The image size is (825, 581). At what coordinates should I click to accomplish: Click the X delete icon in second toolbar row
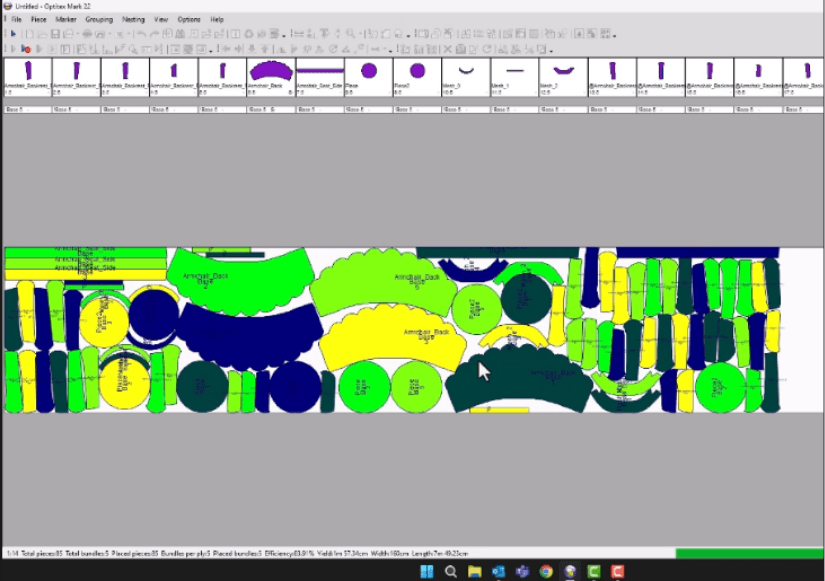point(448,49)
